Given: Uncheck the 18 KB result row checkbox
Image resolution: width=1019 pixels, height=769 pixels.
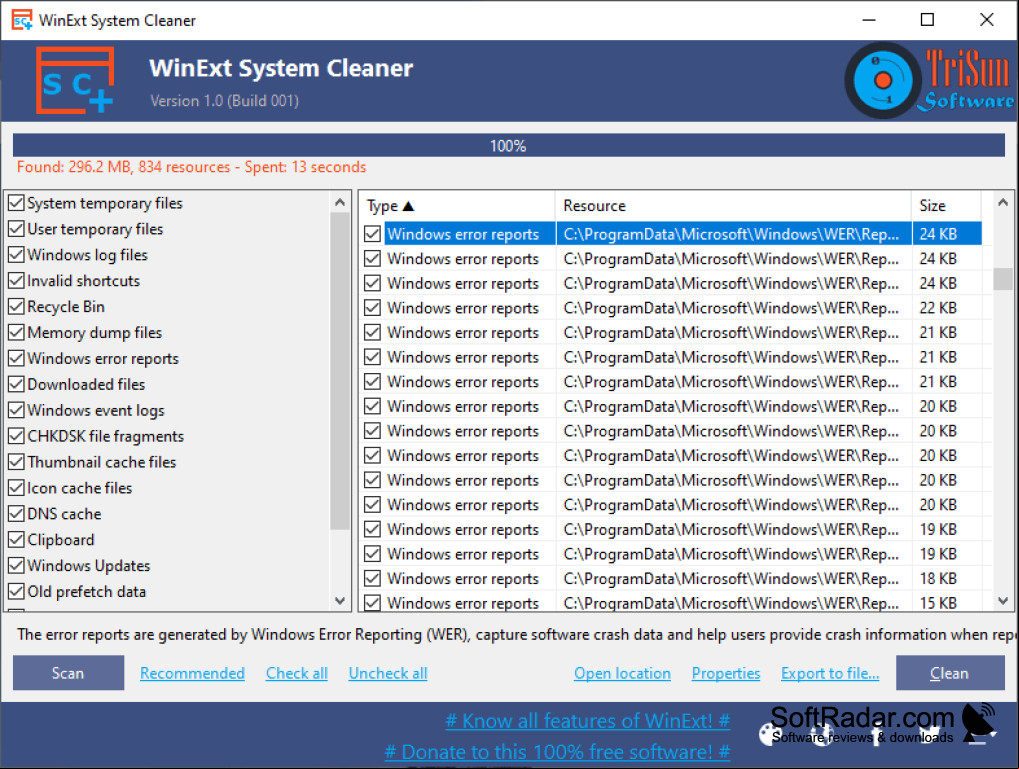Looking at the screenshot, I should (x=372, y=578).
